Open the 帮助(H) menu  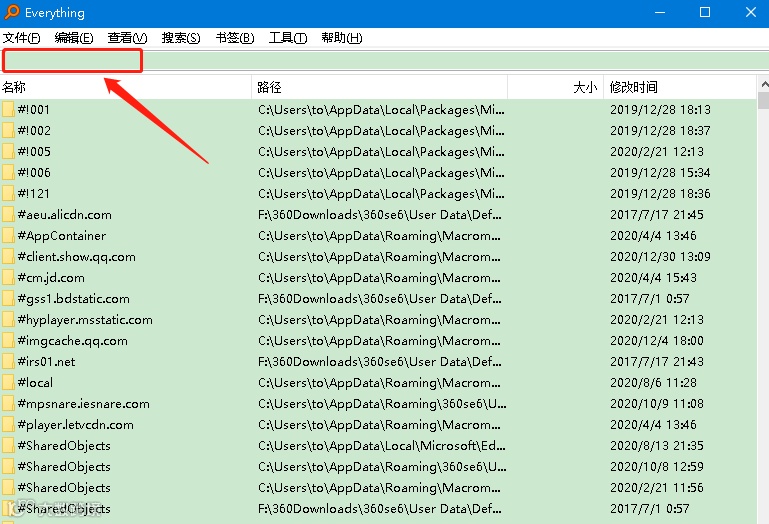pos(341,38)
